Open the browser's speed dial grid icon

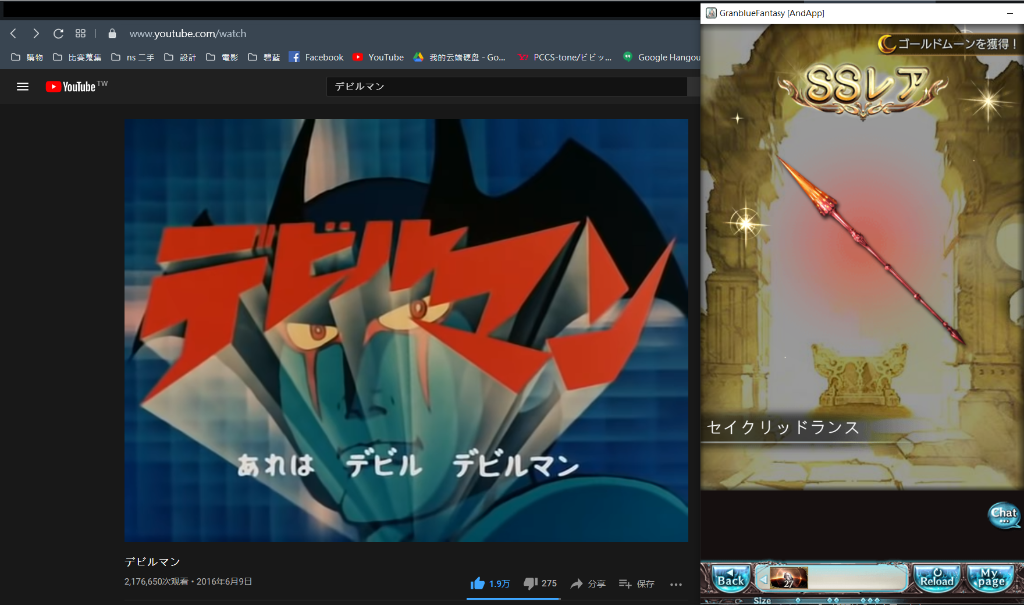[80, 33]
